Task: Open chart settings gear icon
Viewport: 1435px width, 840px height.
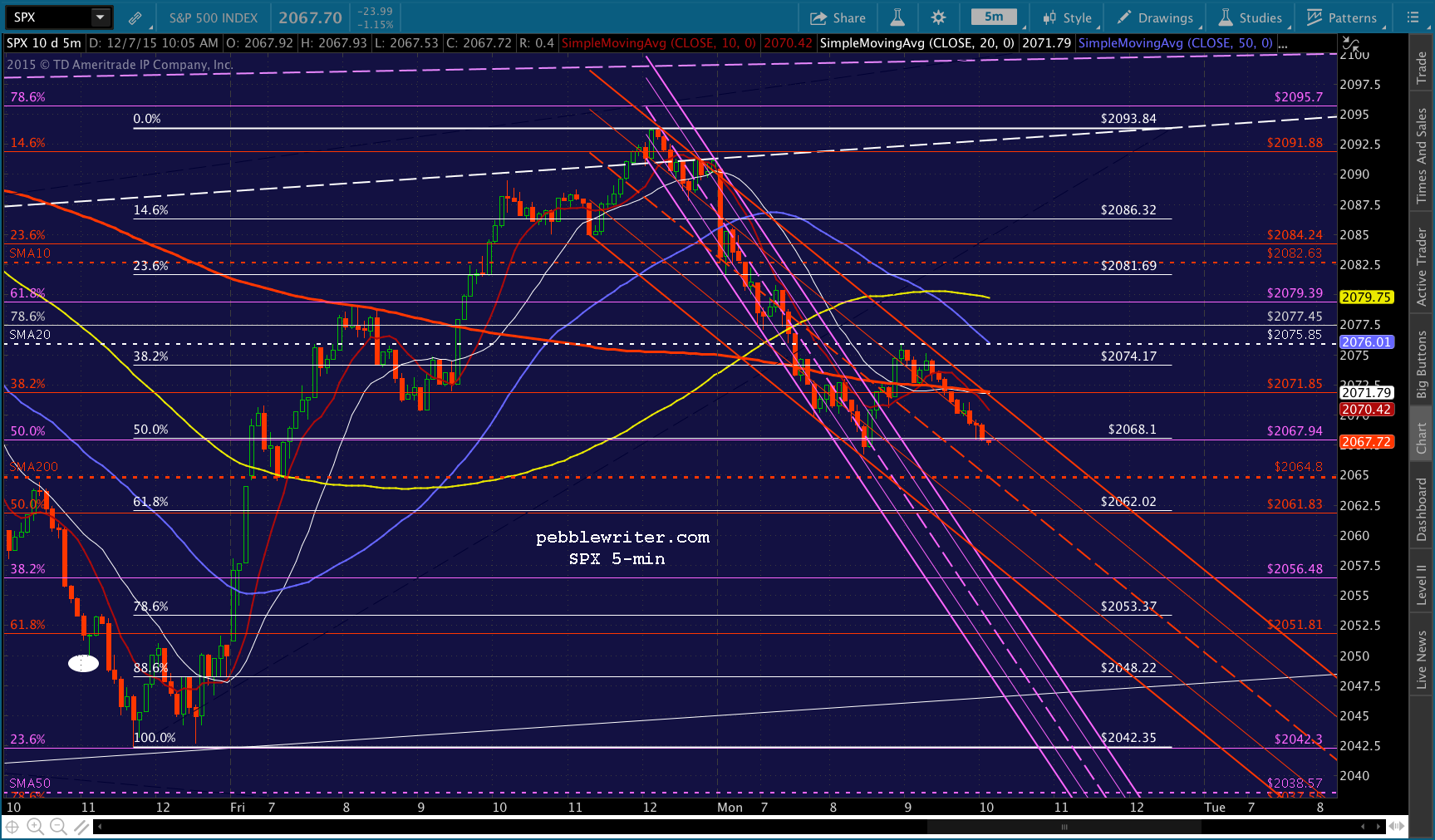Action: (938, 17)
